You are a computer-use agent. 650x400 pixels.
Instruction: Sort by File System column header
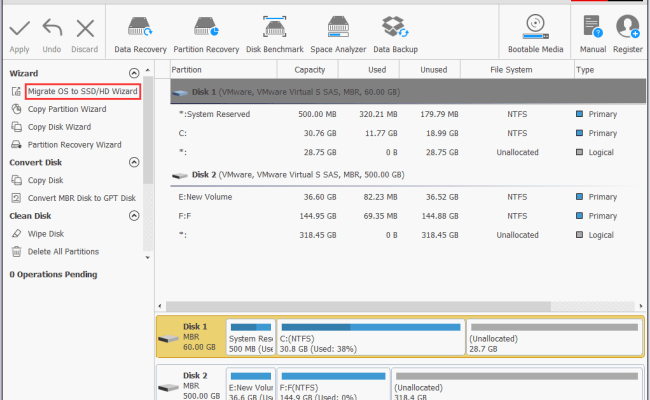click(x=517, y=70)
